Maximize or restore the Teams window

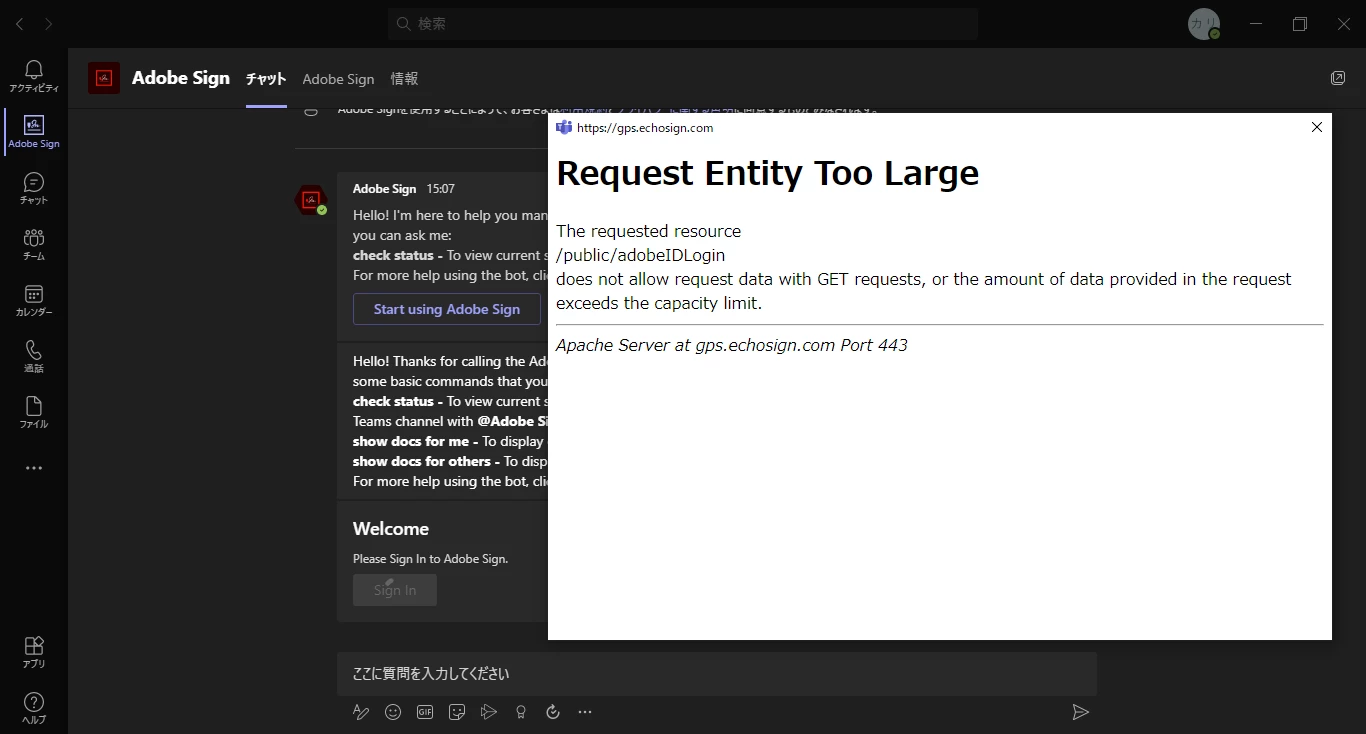click(1300, 24)
